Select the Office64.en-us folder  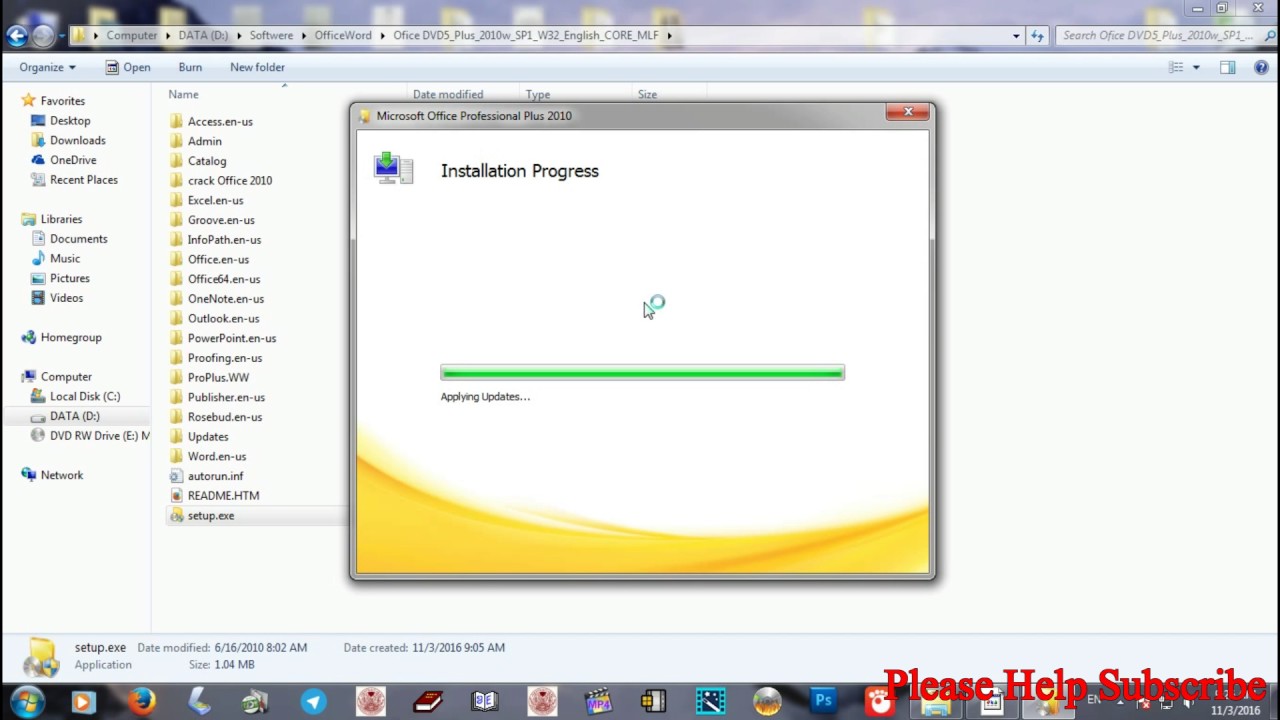pyautogui.click(x=224, y=279)
